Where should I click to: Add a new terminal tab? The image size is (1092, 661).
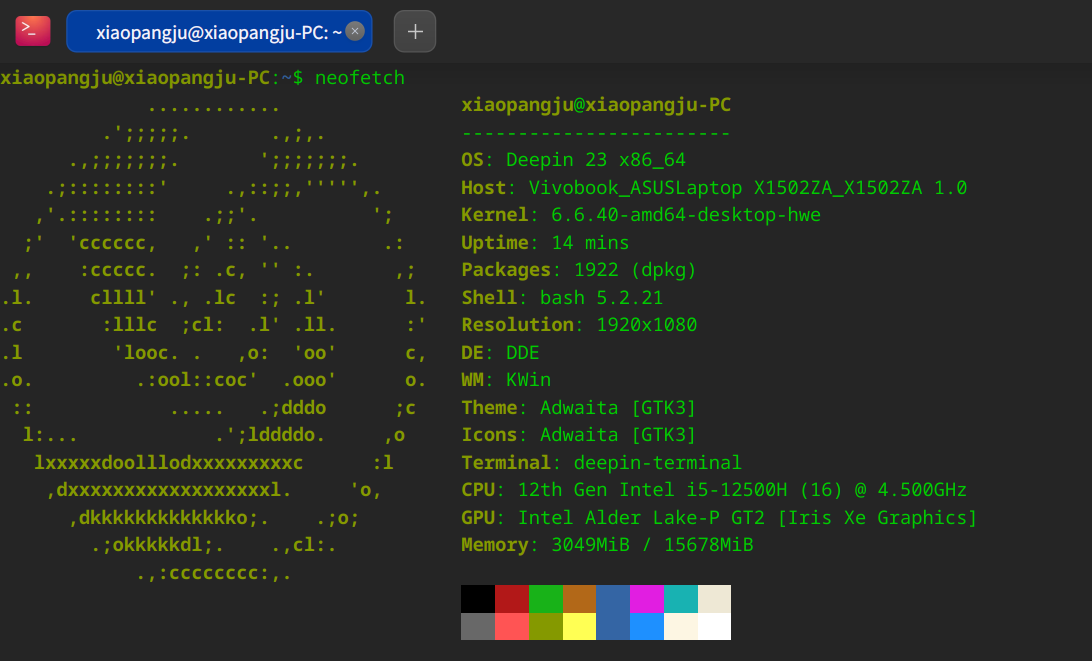coord(415,31)
